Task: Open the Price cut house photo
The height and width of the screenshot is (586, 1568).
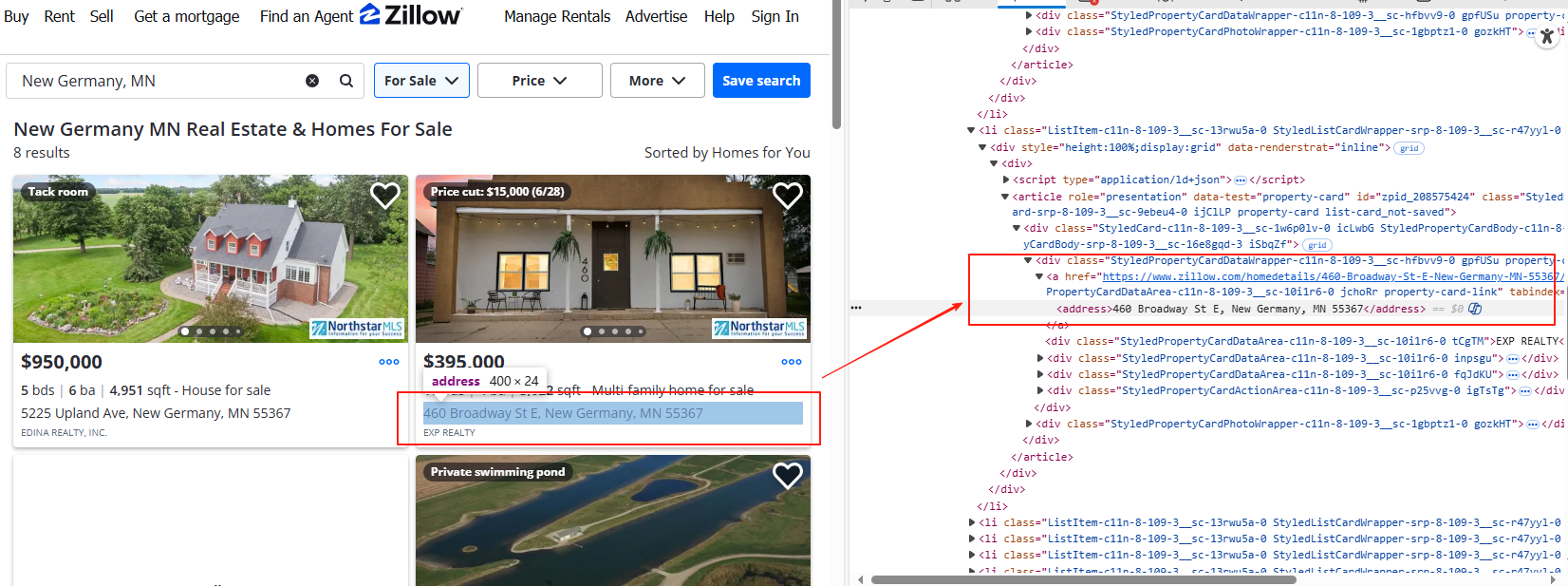Action: click(x=613, y=258)
